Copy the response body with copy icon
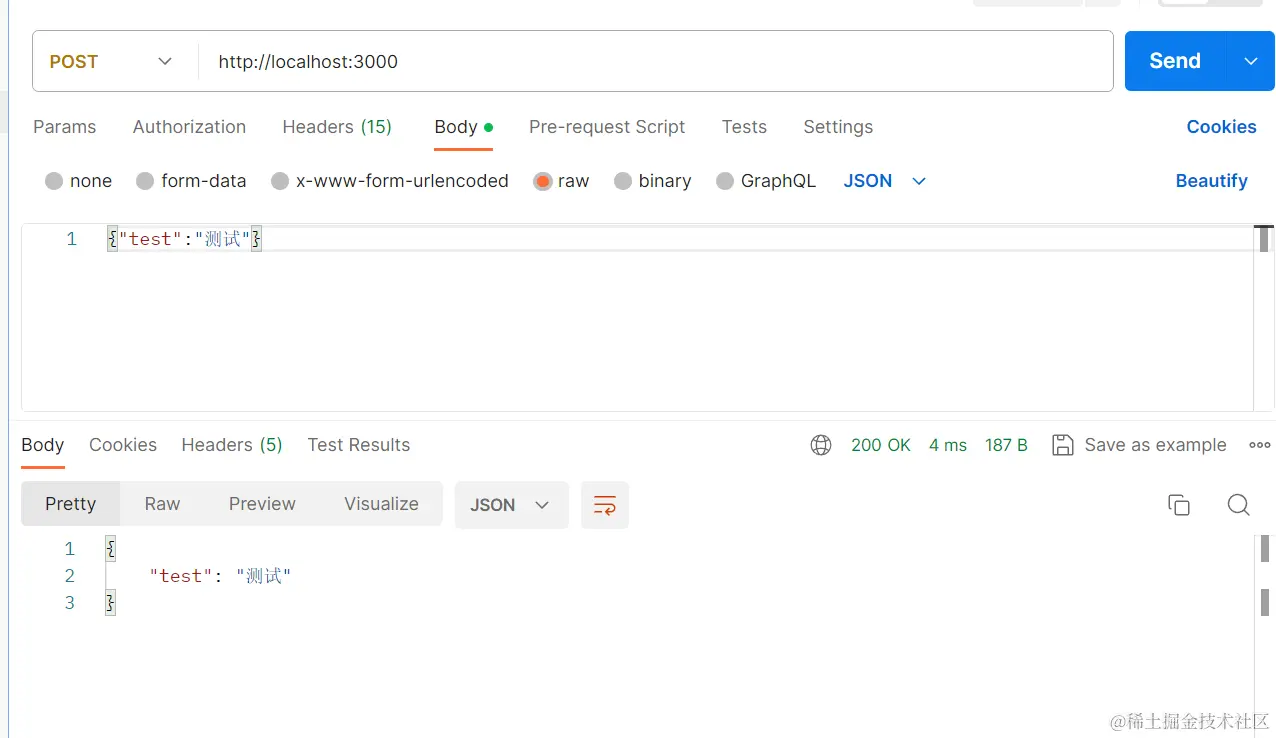The height and width of the screenshot is (738, 1276). (x=1179, y=505)
